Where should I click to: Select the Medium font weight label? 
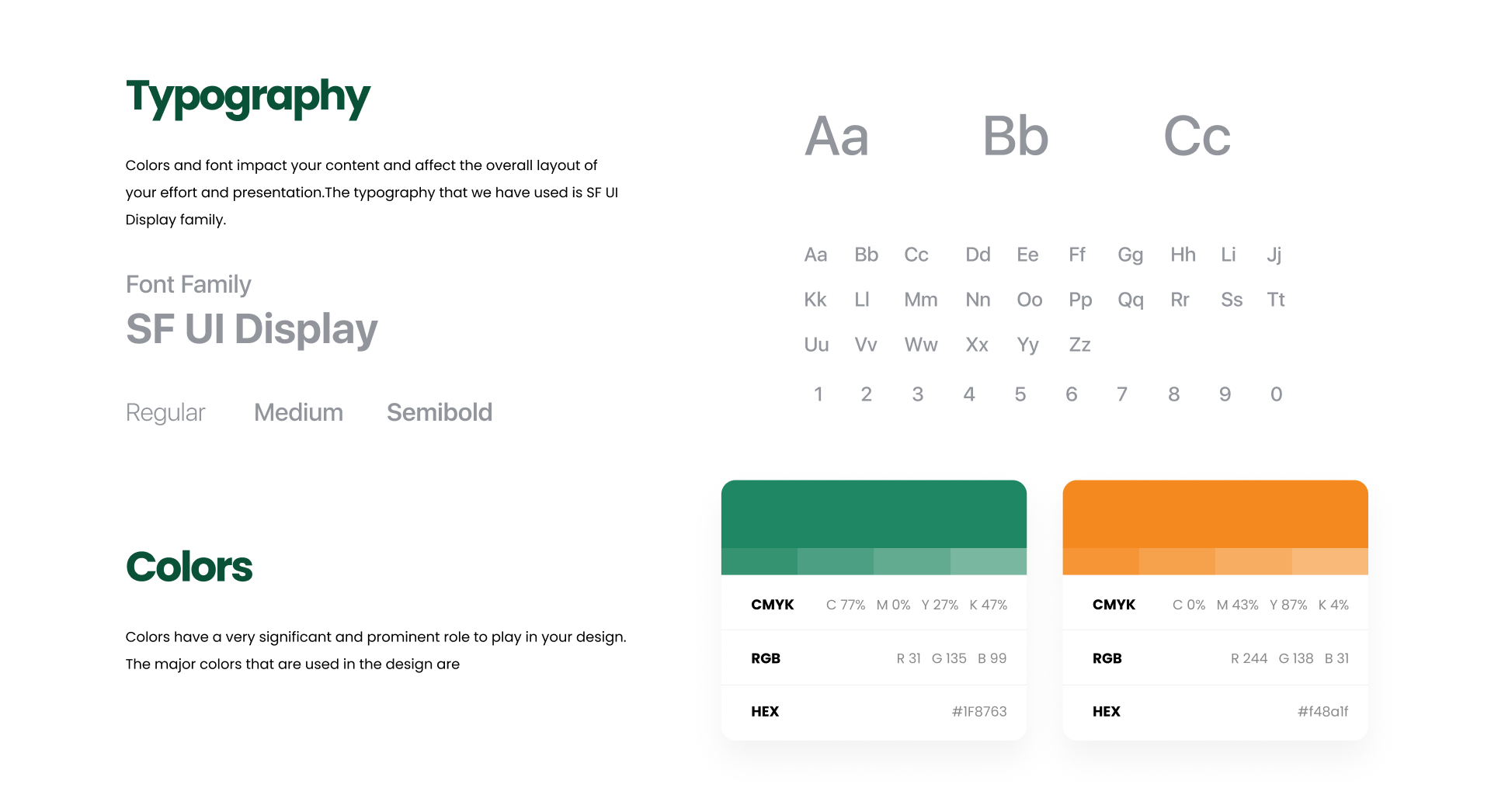point(299,412)
